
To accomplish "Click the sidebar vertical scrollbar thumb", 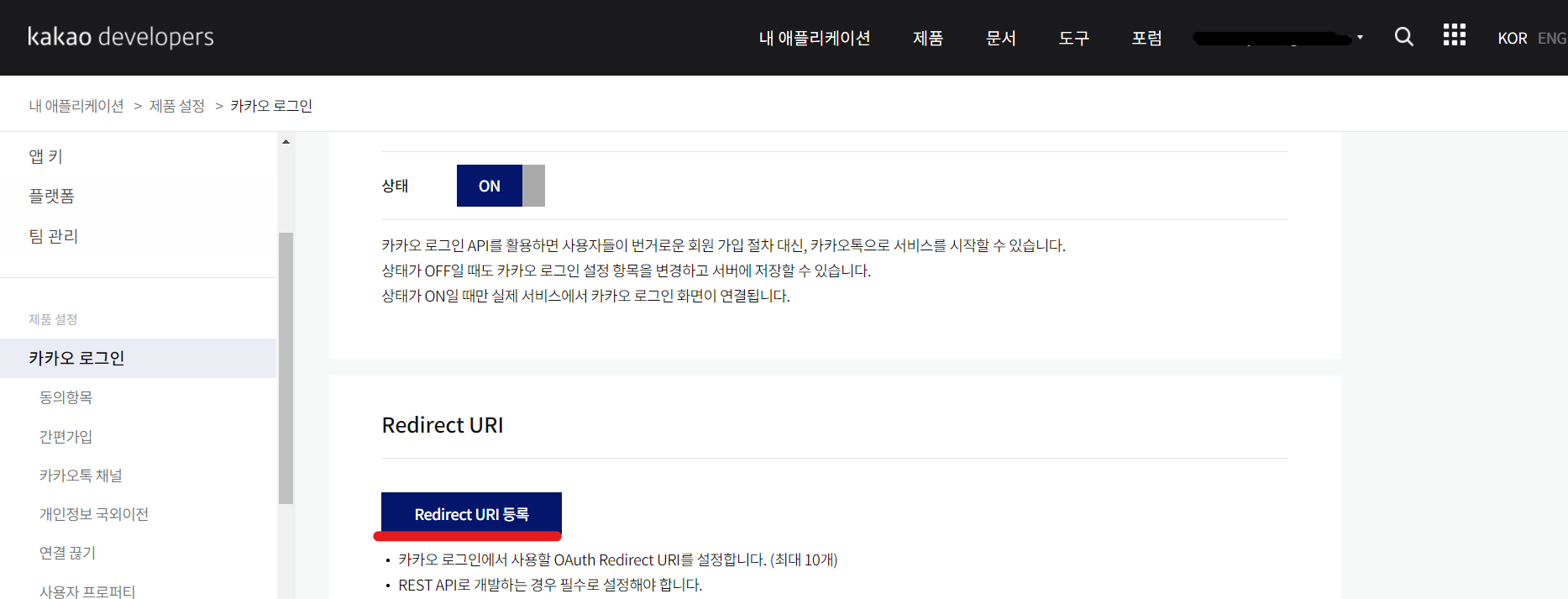I will pos(286,368).
